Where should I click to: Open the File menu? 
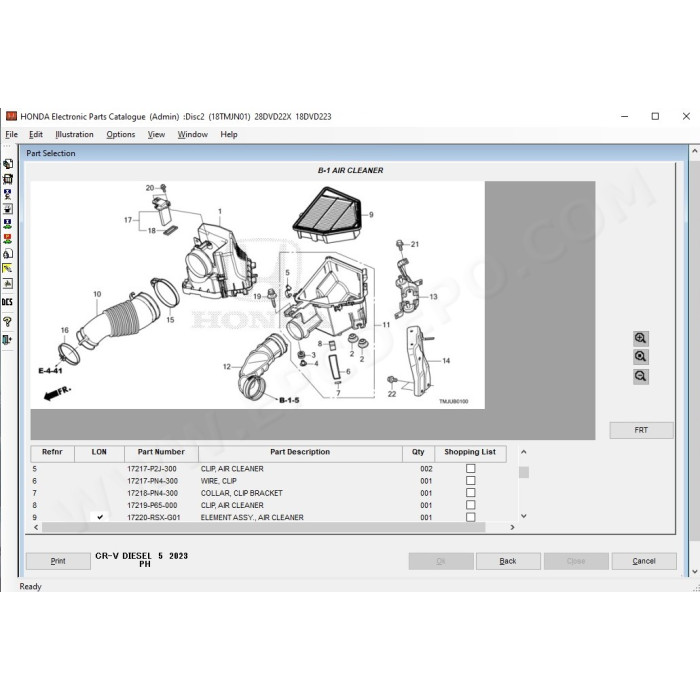click(12, 134)
